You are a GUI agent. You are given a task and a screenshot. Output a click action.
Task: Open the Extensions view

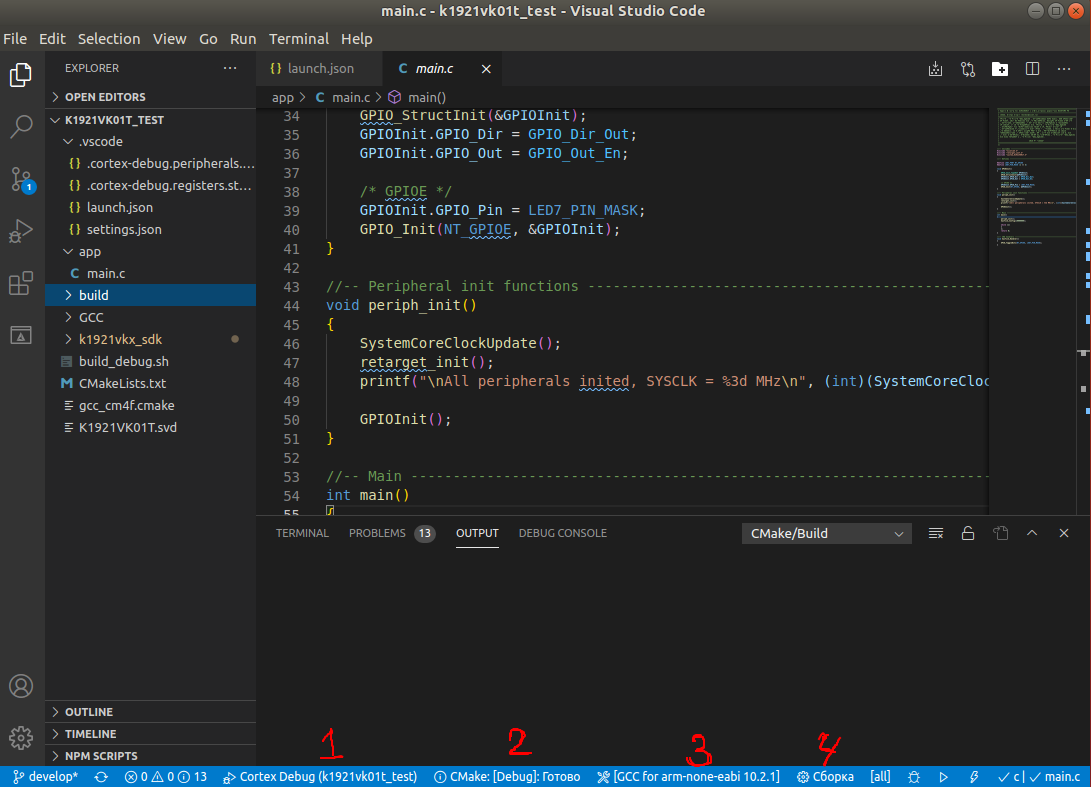(x=21, y=283)
